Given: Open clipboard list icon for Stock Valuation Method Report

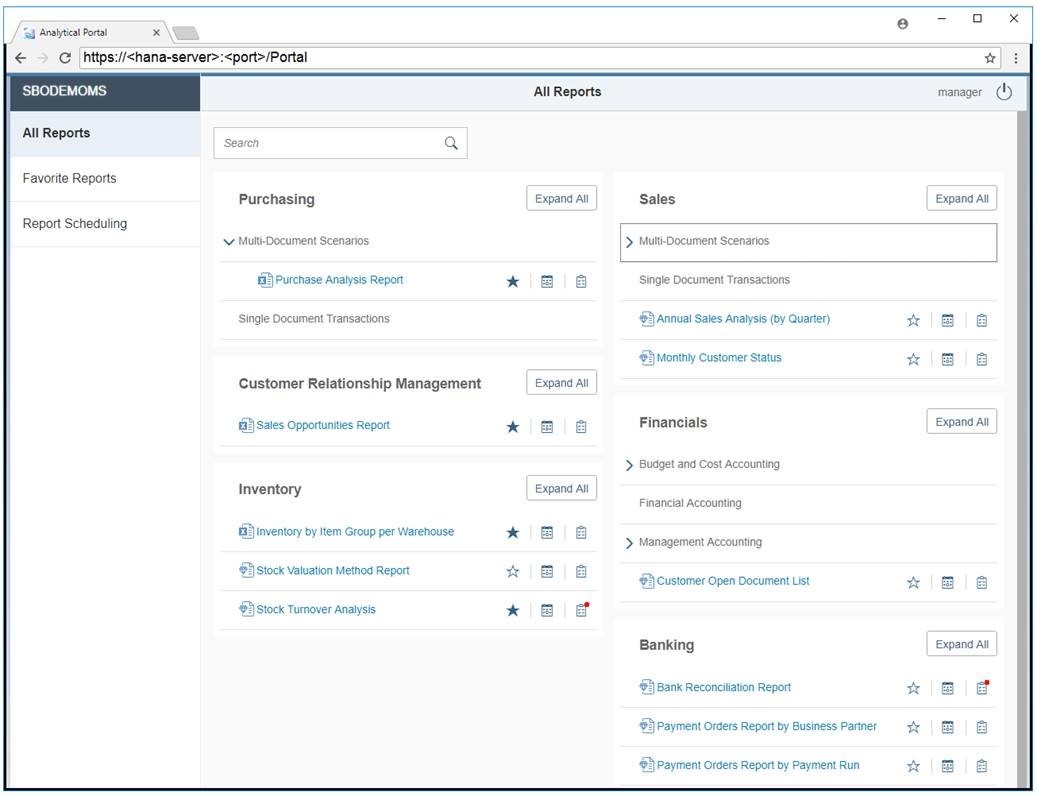Looking at the screenshot, I should click(x=581, y=572).
